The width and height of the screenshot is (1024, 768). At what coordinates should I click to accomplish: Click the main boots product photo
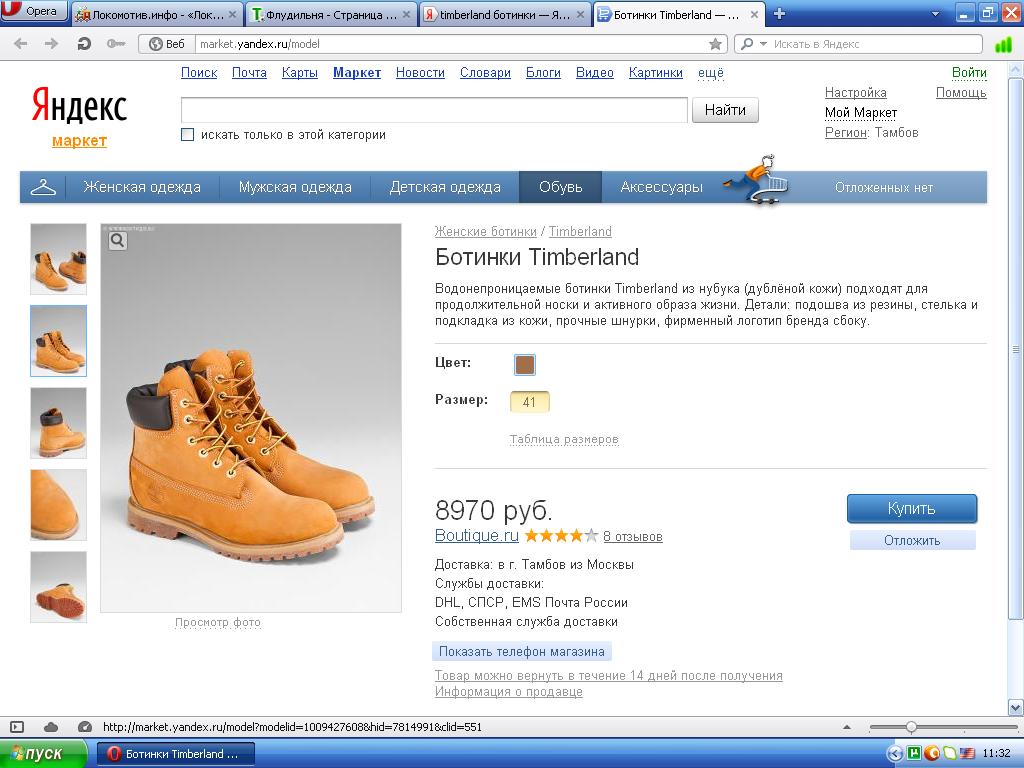click(x=251, y=418)
